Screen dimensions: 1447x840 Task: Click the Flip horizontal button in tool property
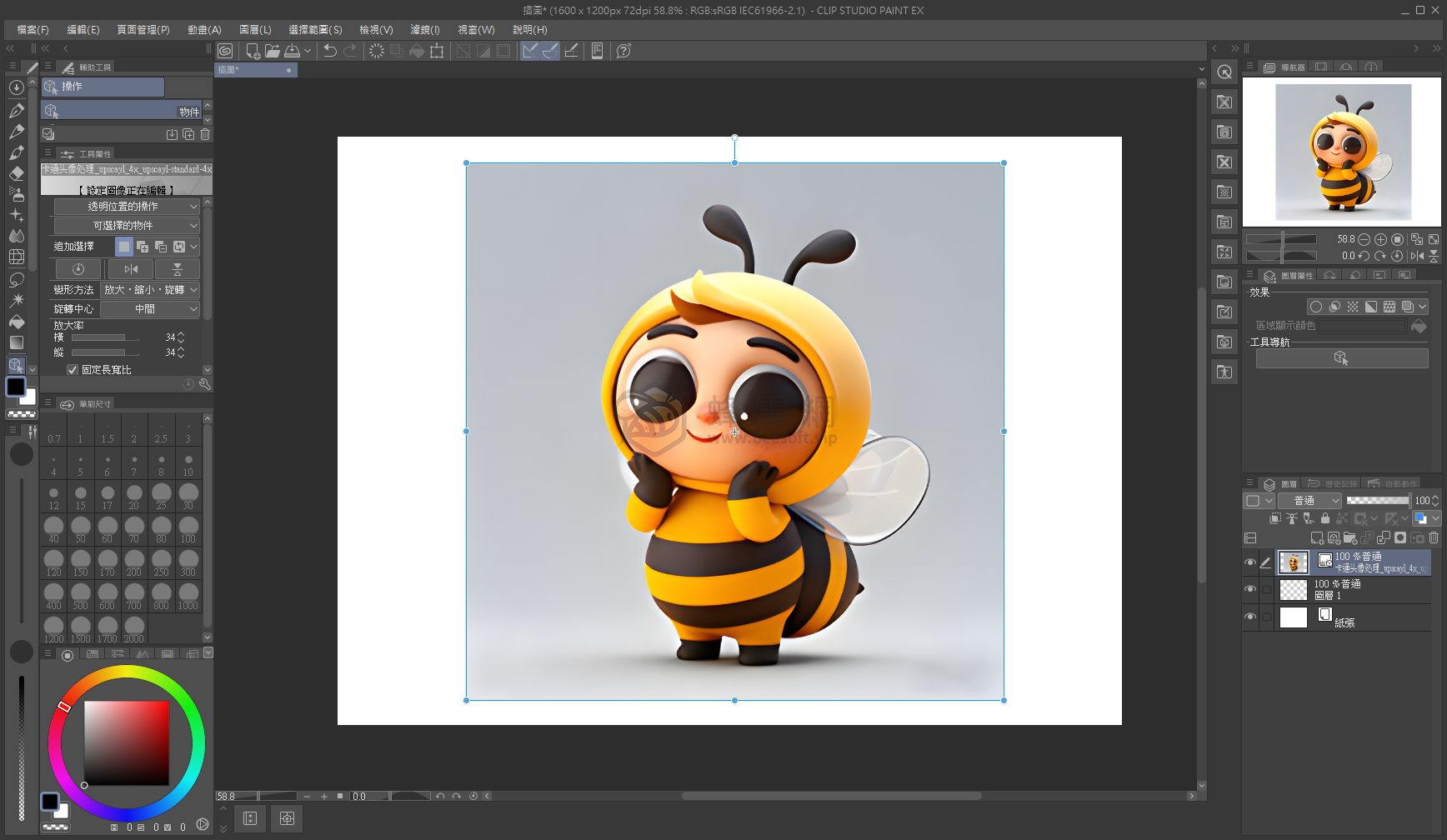pos(131,269)
